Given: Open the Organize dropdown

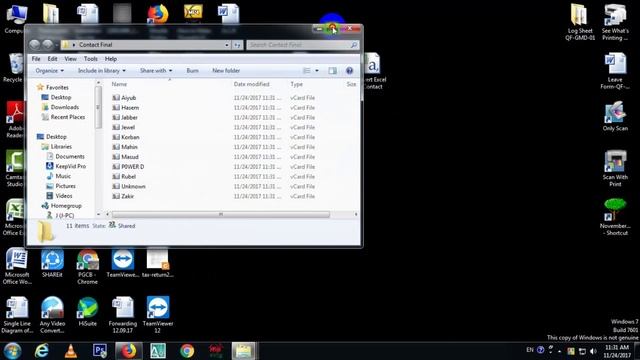Looking at the screenshot, I should 50,71.
